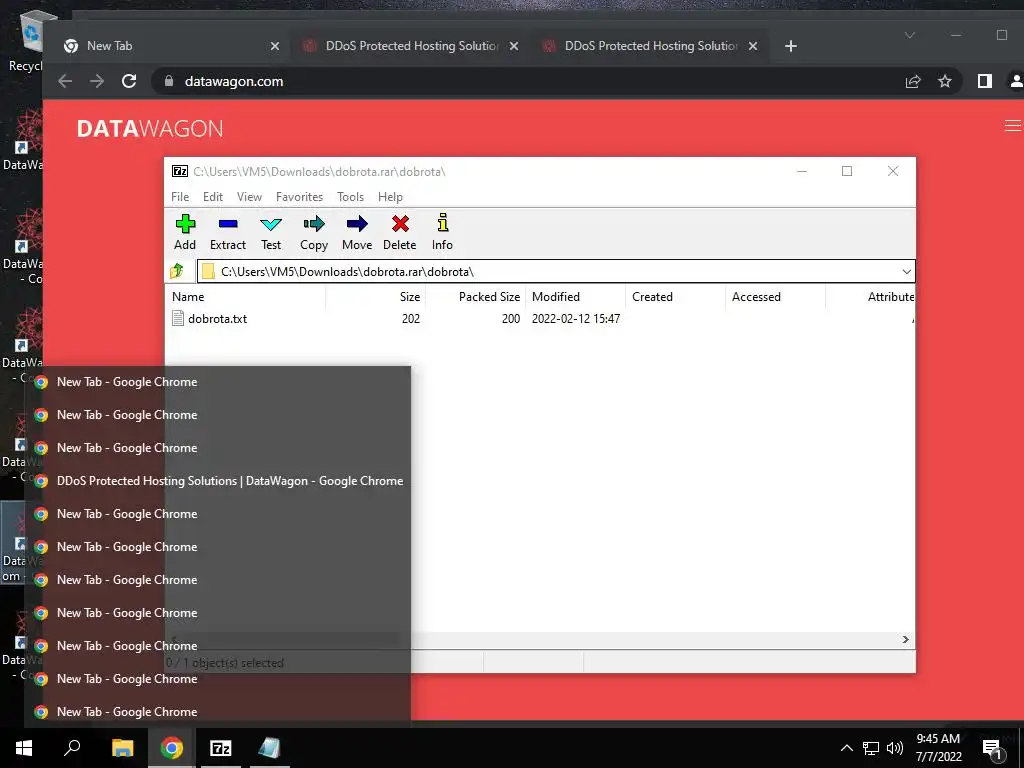Select the Move tool in 7-Zip

[x=357, y=232]
